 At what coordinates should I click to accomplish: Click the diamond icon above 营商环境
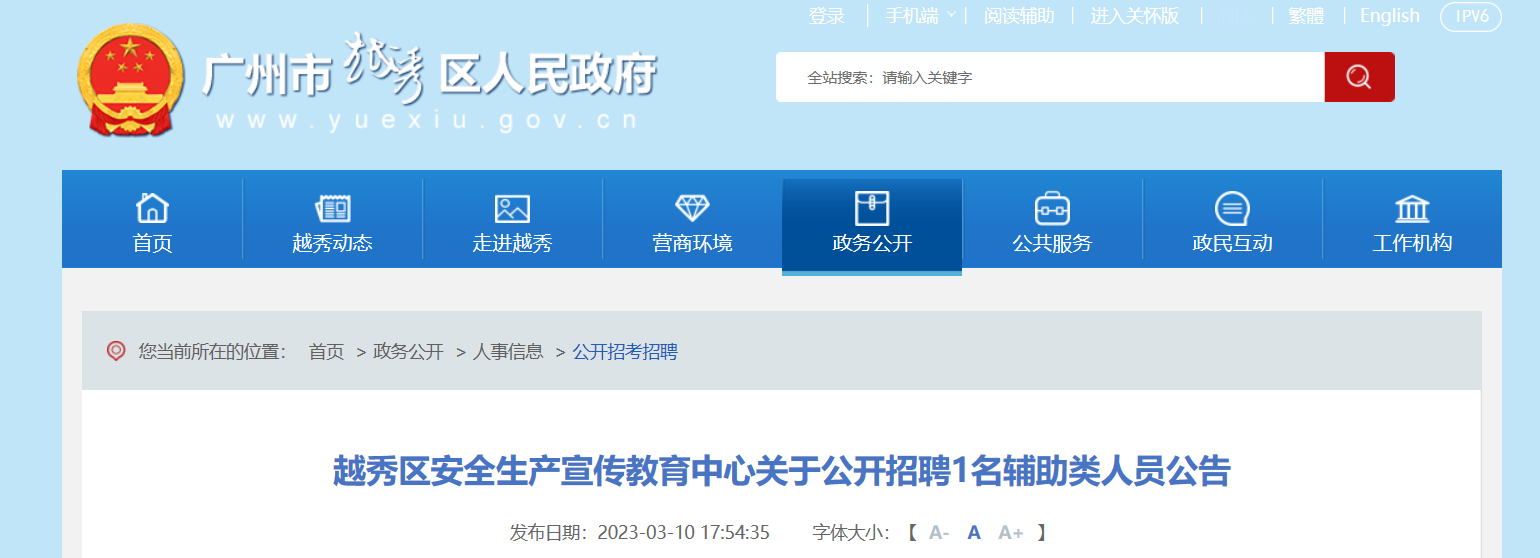(x=692, y=208)
